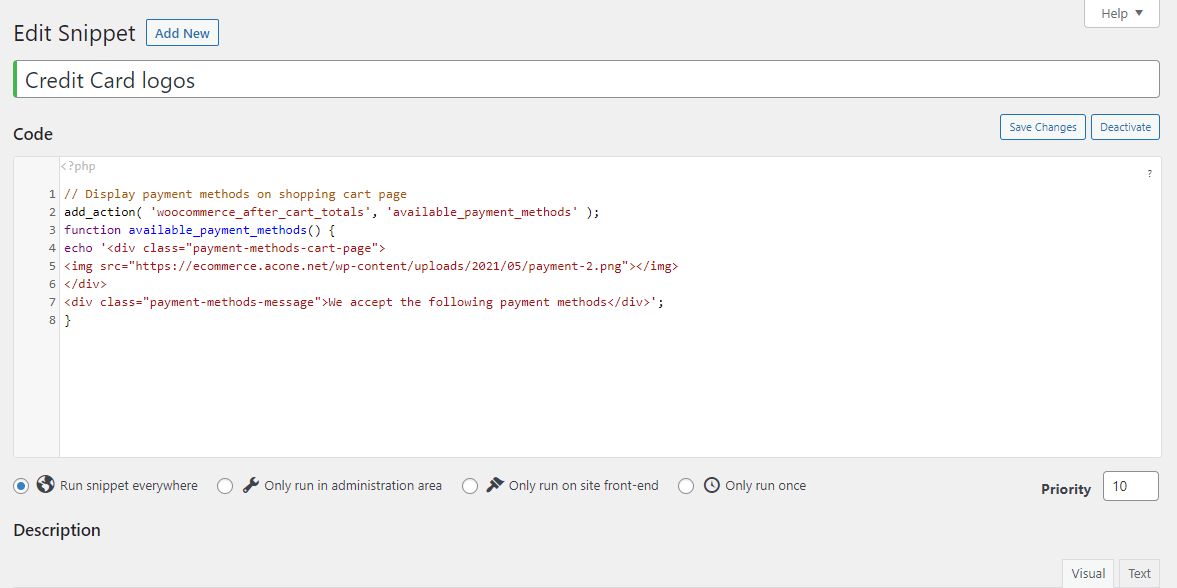Switch to the Text editor tab

(1139, 573)
